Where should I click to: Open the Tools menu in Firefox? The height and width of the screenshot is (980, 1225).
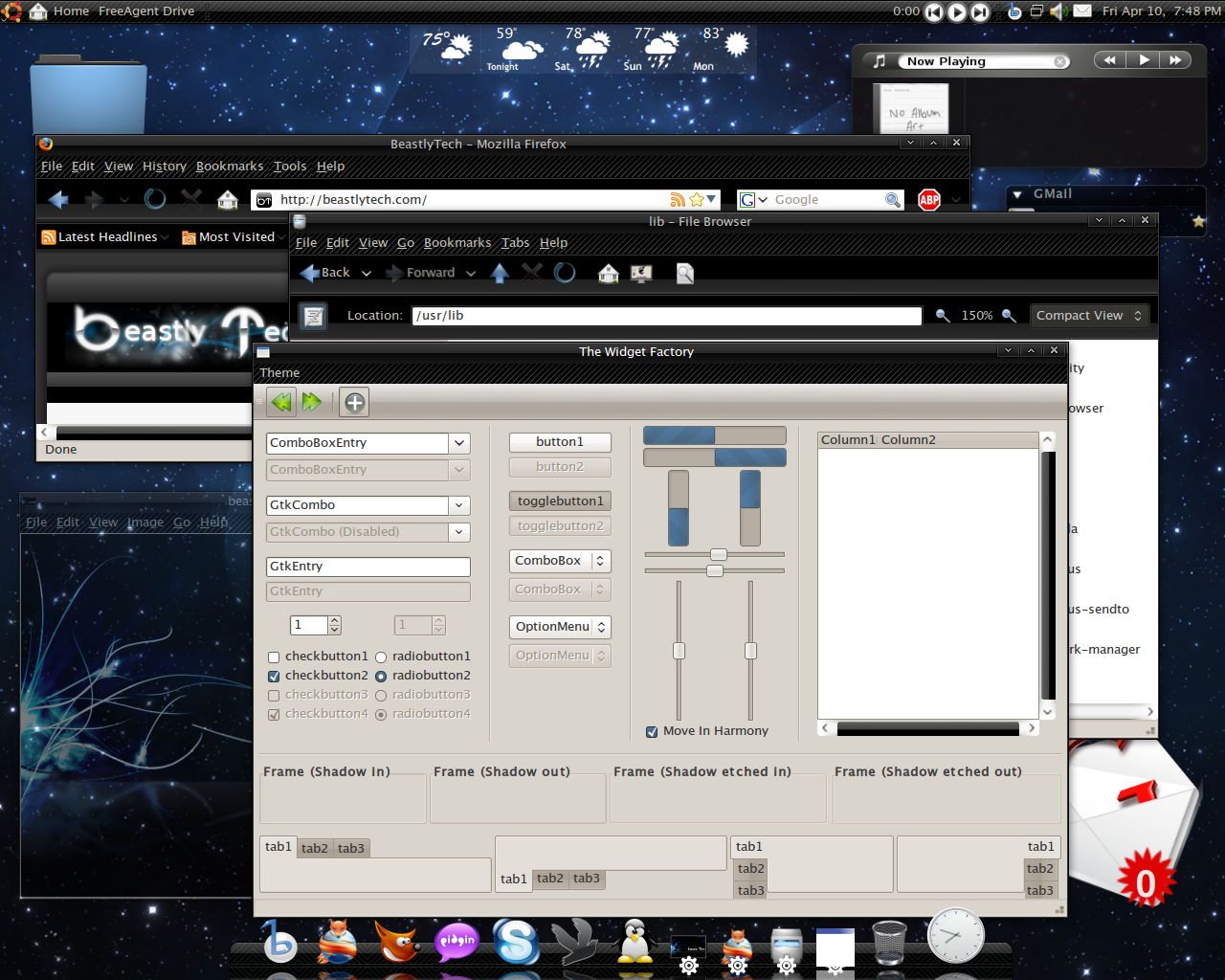[290, 167]
